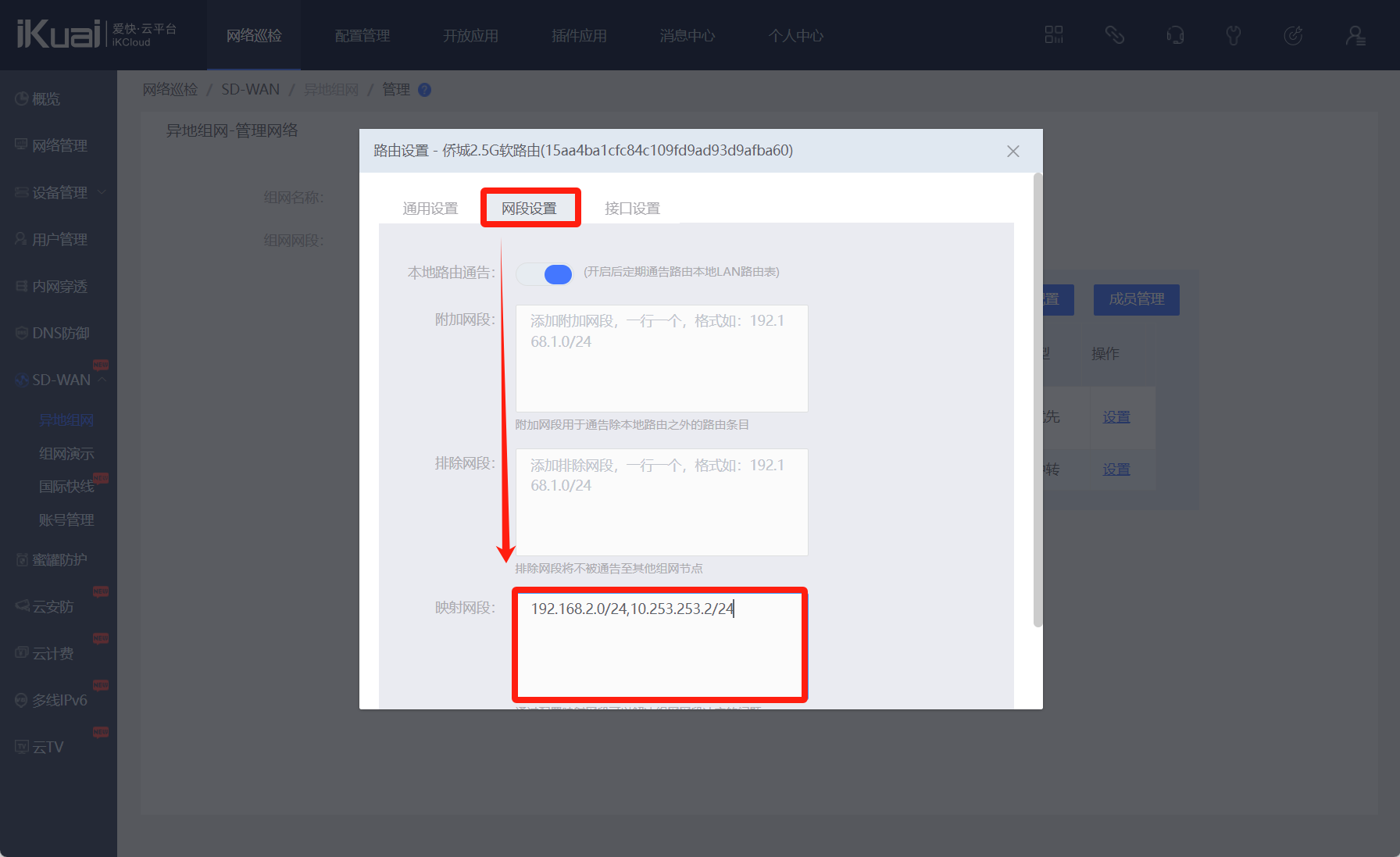The image size is (1400, 857).
Task: Open the 网段设置 tab
Action: pyautogui.click(x=530, y=209)
